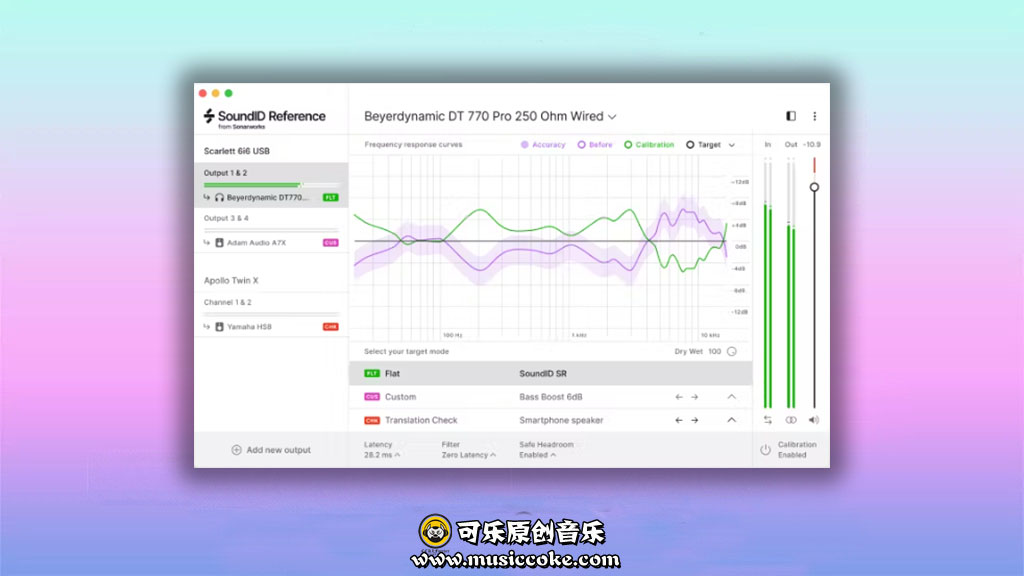Click the Smartphone speaker preset name
1024x576 pixels.
coord(561,421)
